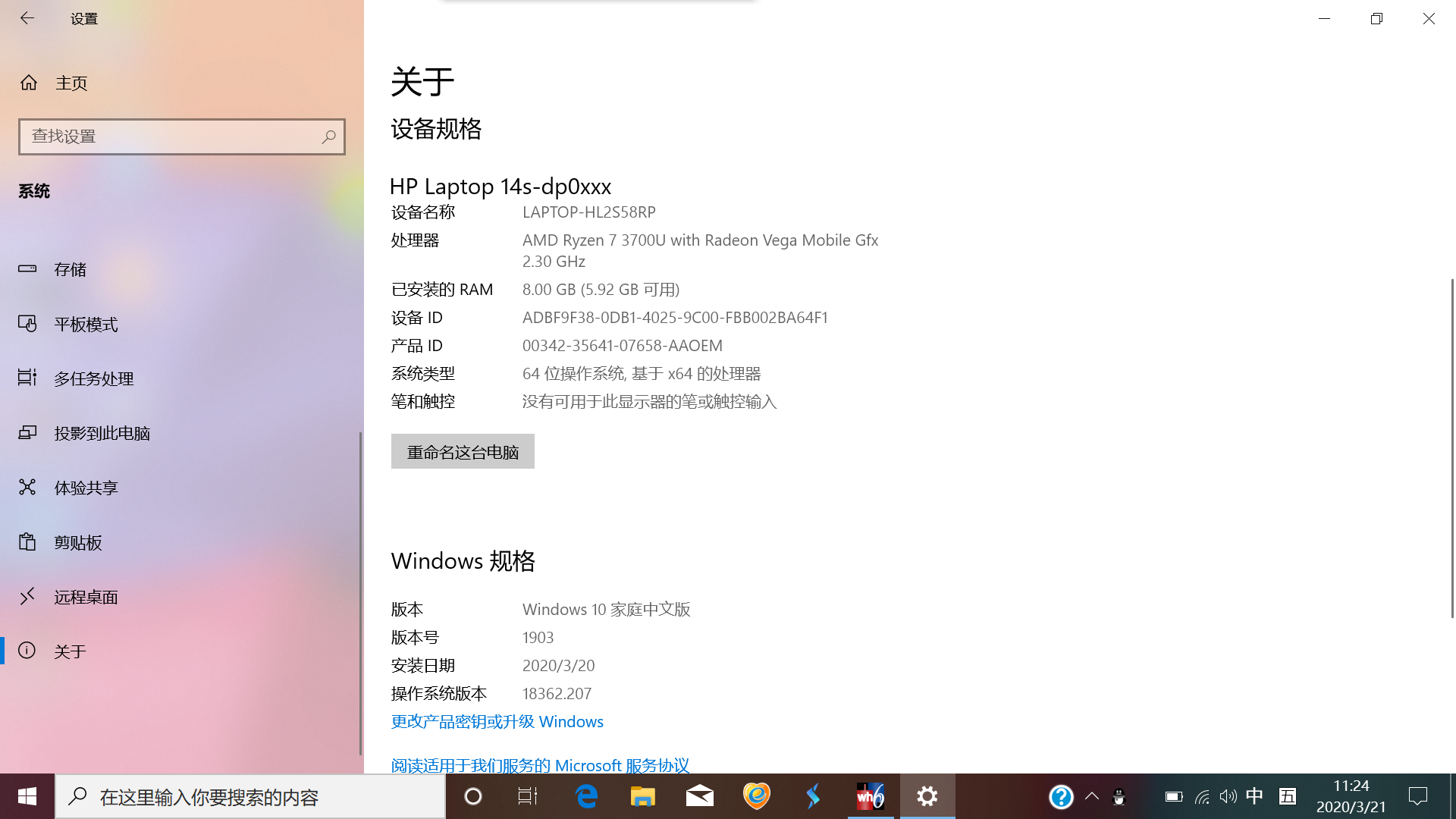Image resolution: width=1456 pixels, height=819 pixels.
Task: Click the clipboard icon in sidebar
Action: (27, 541)
